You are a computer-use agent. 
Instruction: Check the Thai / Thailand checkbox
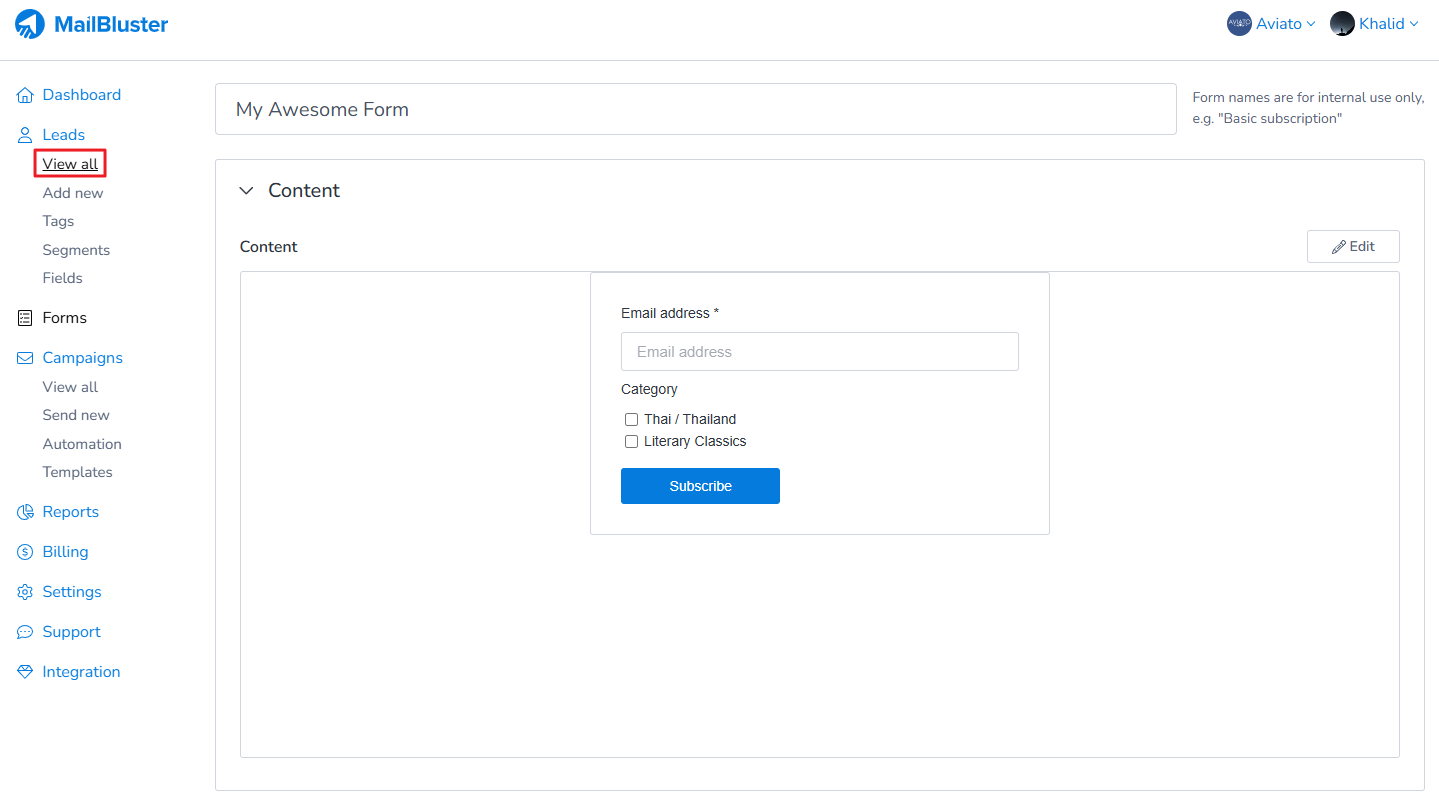pos(631,420)
